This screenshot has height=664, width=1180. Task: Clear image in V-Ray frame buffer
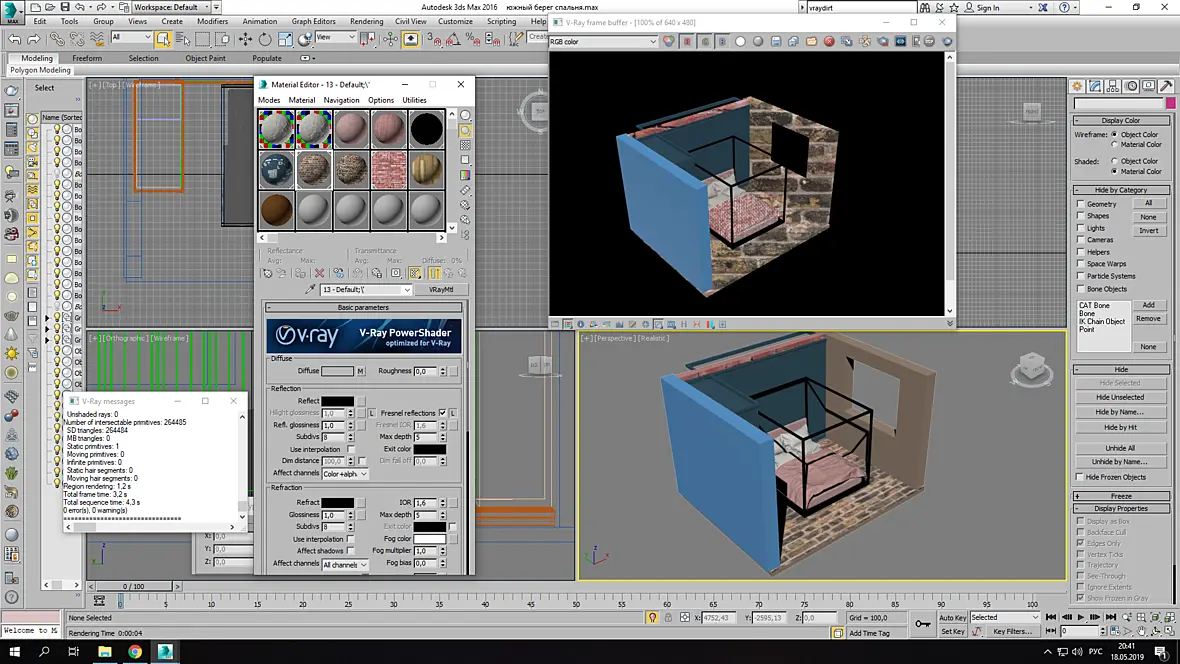[829, 41]
